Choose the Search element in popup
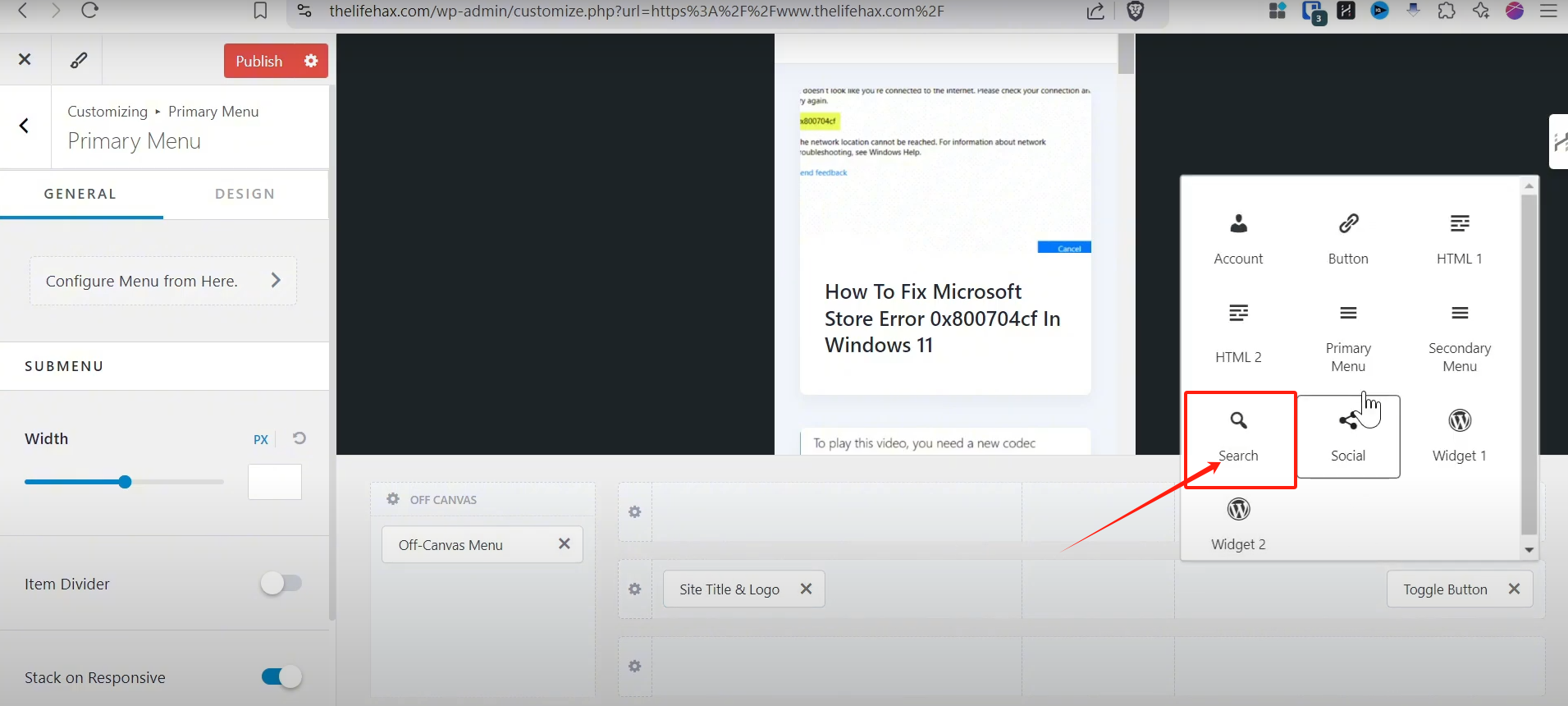The height and width of the screenshot is (706, 1568). pos(1238,437)
